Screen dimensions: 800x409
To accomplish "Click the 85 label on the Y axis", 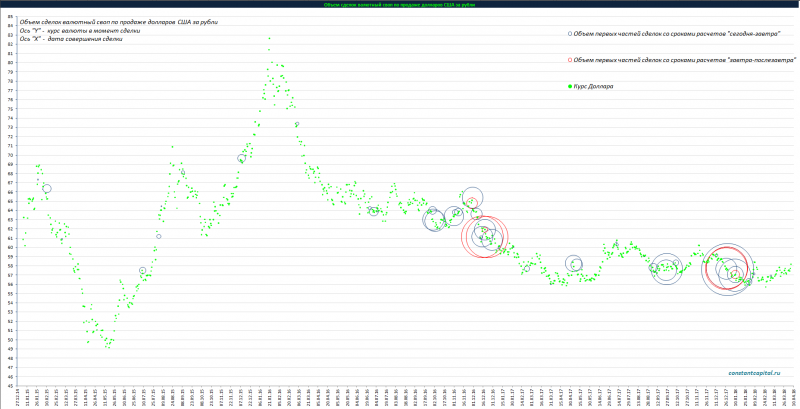I will tap(9, 16).
